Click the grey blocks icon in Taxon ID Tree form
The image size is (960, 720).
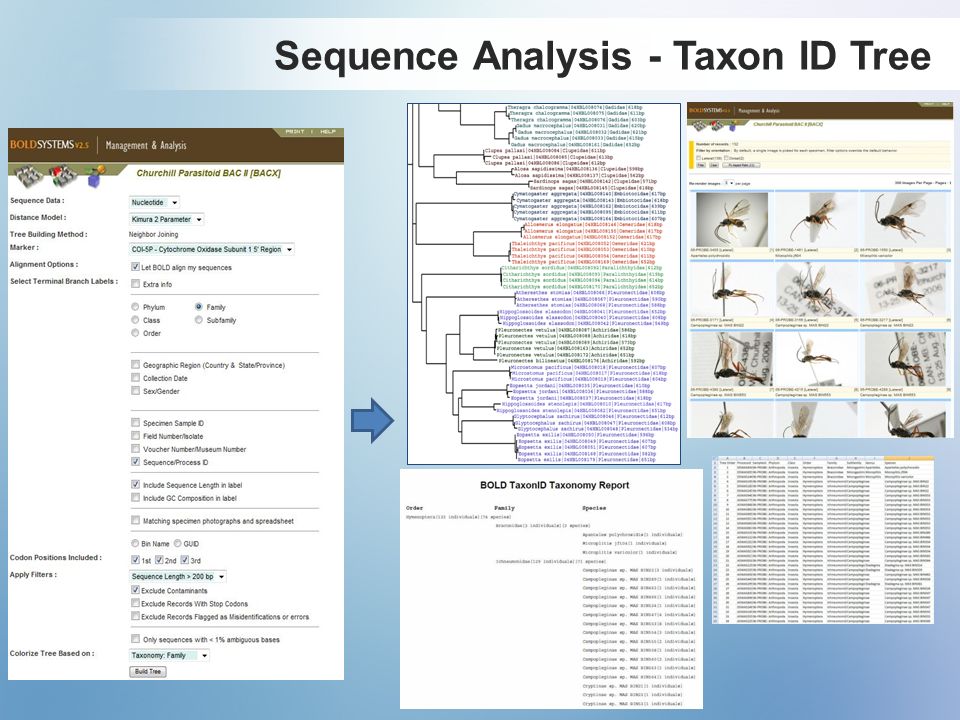pyautogui.click(x=29, y=176)
